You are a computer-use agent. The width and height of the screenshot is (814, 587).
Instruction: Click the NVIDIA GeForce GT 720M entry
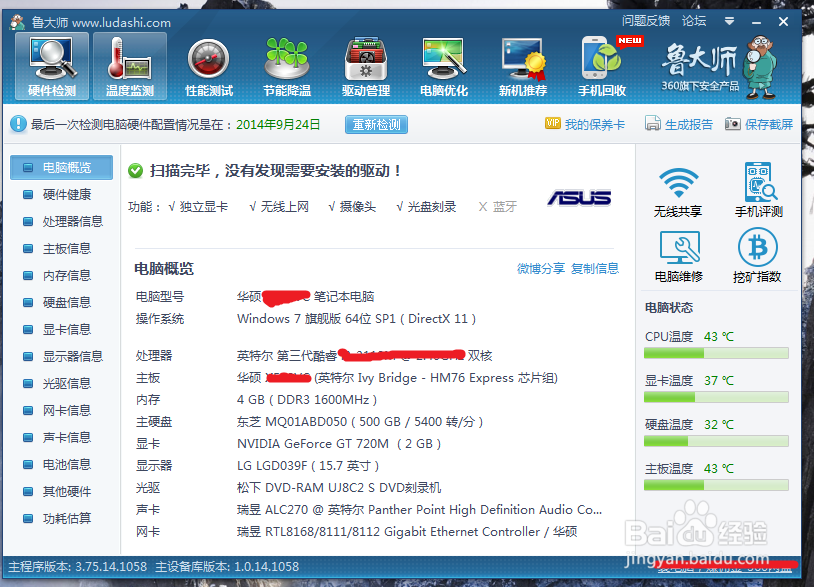[339, 444]
